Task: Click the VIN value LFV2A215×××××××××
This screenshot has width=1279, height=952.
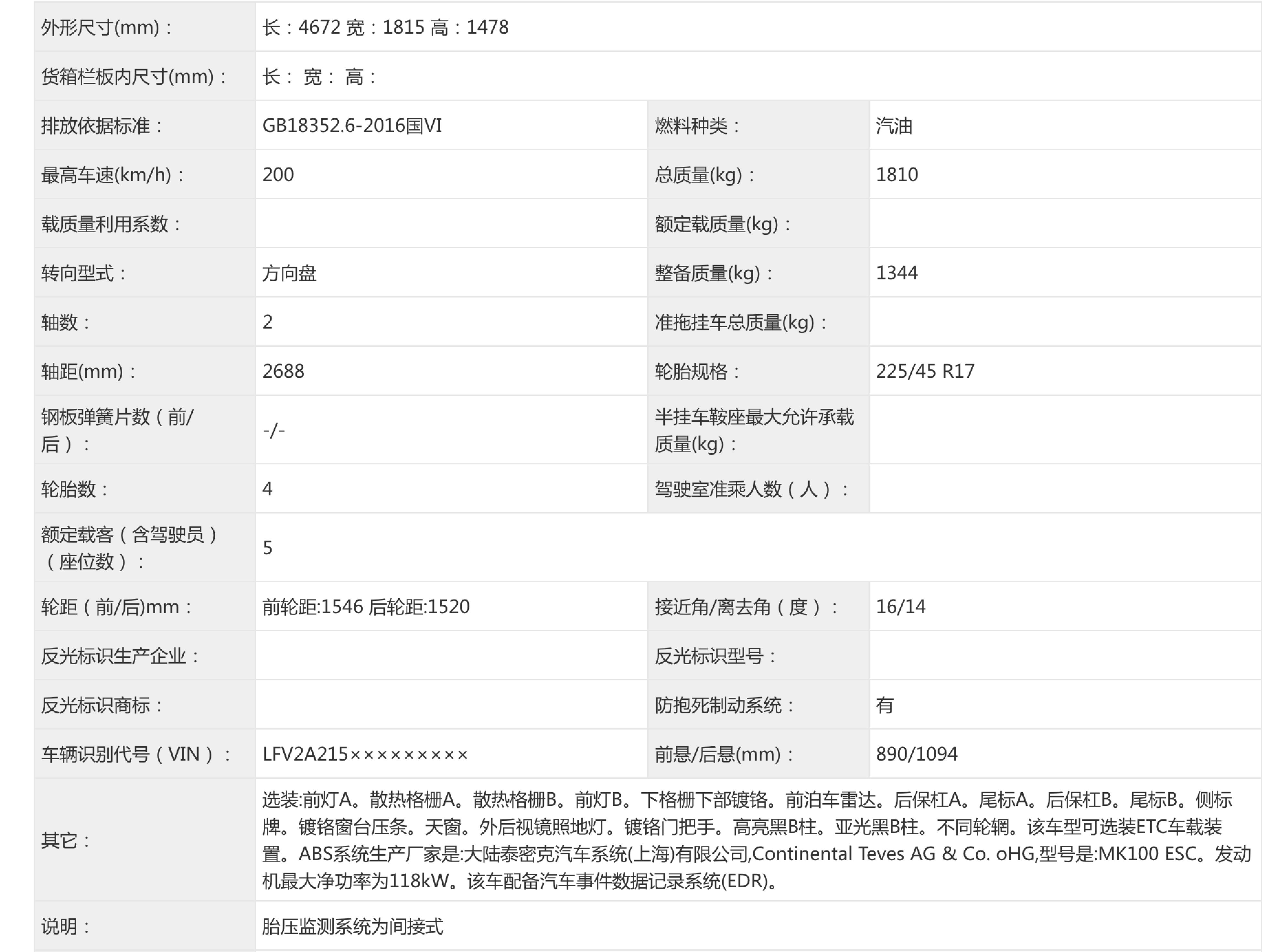Action: pos(365,754)
